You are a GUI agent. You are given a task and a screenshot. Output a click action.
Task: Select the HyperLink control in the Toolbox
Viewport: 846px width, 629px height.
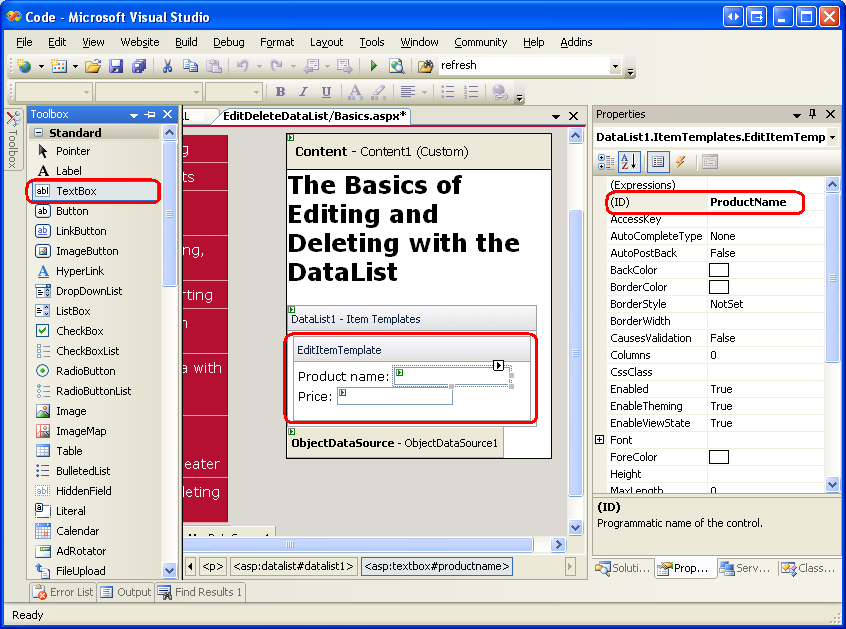[x=81, y=271]
